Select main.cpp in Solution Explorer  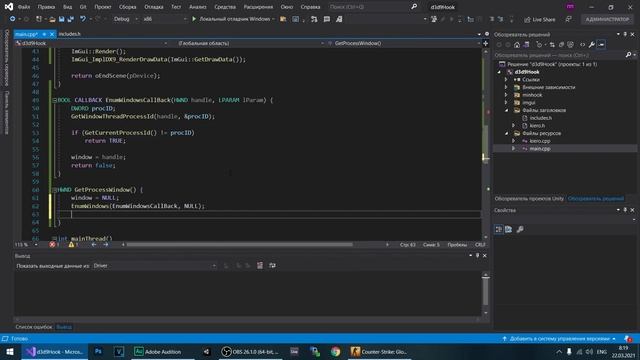tap(540, 149)
